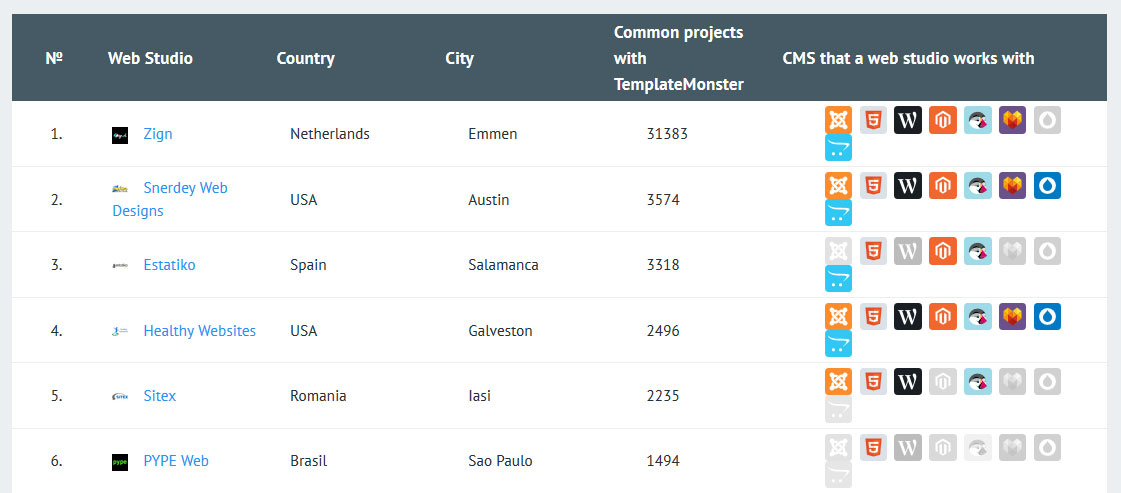Open the Estatiko studio link
Screen dimensions: 1121x493
[x=169, y=265]
